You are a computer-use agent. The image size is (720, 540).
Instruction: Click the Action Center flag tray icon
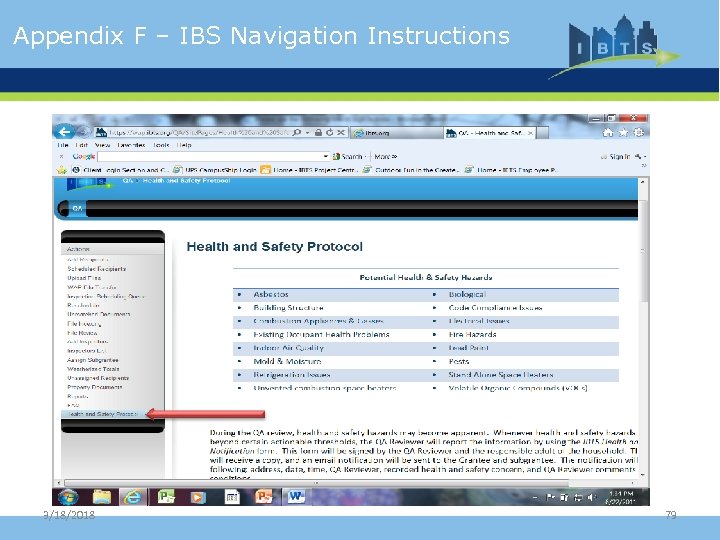[x=550, y=497]
